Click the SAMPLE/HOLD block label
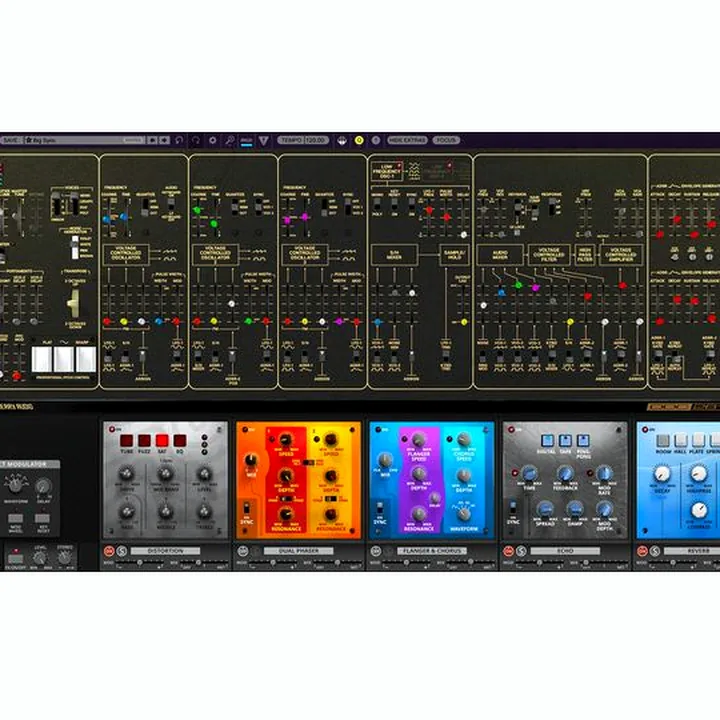 (x=455, y=255)
